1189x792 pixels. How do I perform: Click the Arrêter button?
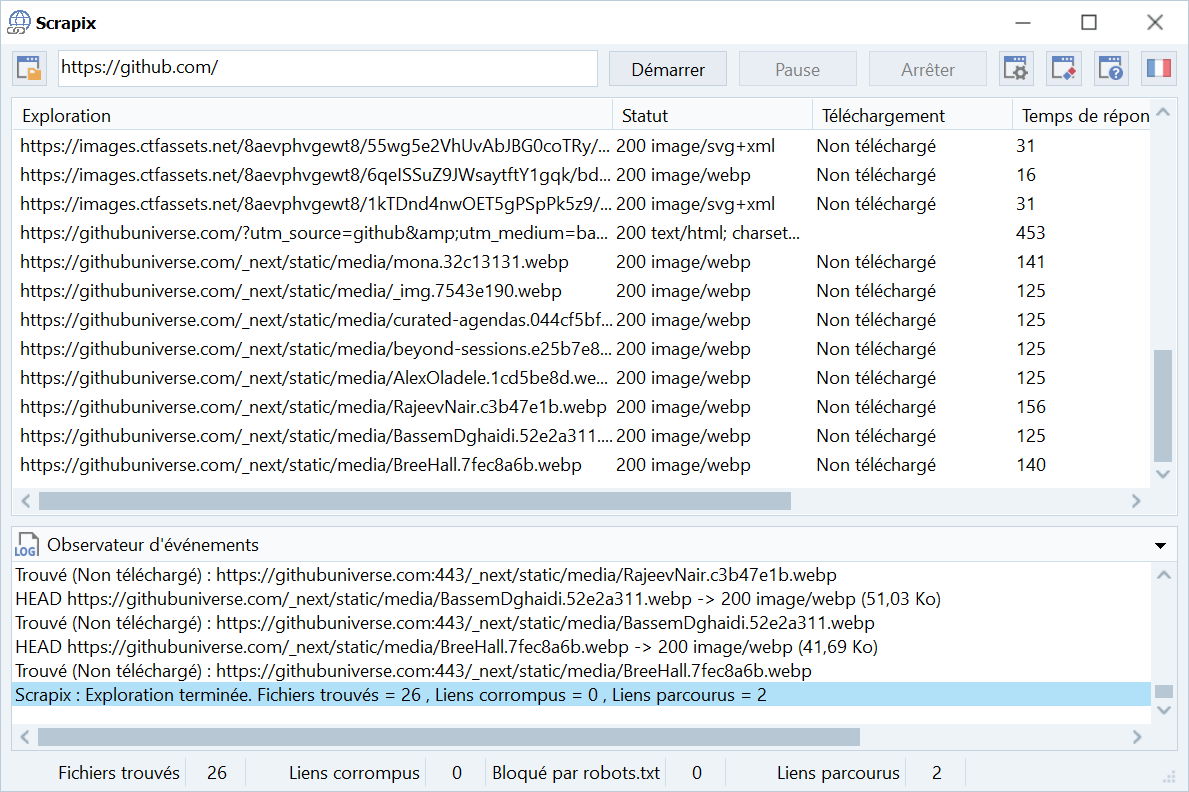[927, 70]
